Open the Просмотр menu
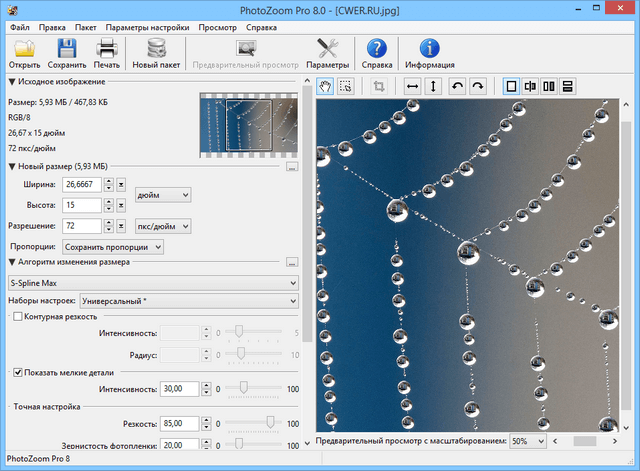 click(x=217, y=27)
